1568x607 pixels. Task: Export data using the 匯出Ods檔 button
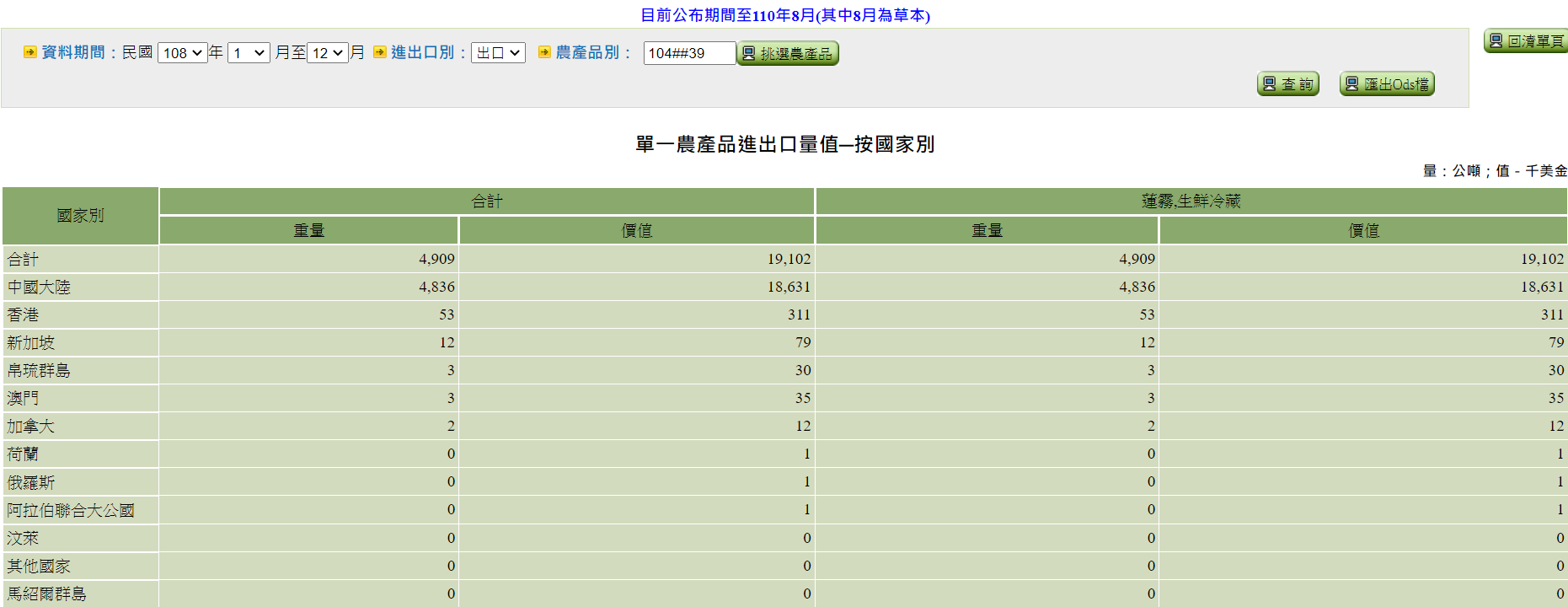click(x=1387, y=84)
